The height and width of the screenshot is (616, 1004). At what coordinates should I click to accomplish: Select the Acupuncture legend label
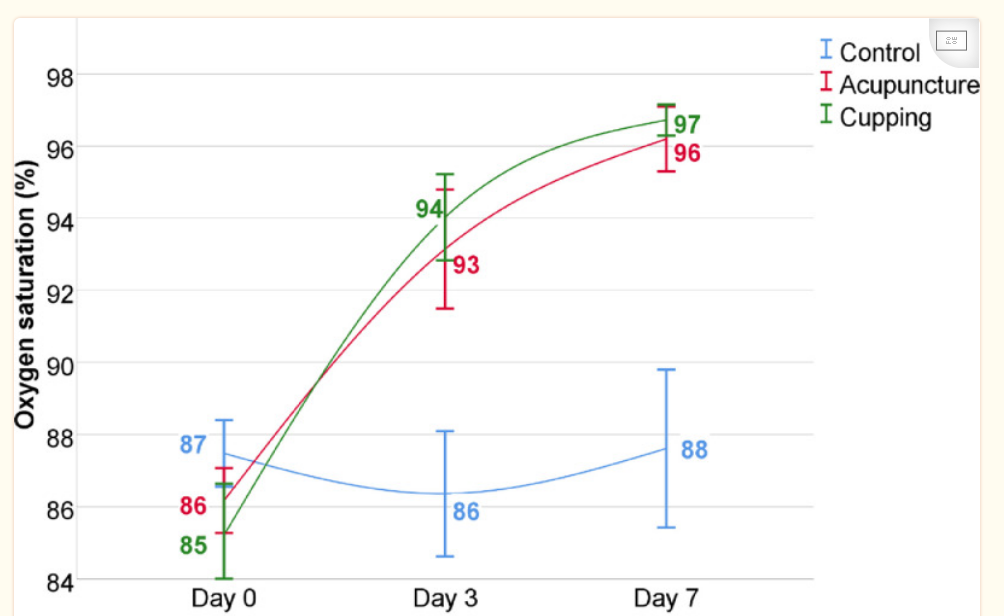pyautogui.click(x=909, y=84)
